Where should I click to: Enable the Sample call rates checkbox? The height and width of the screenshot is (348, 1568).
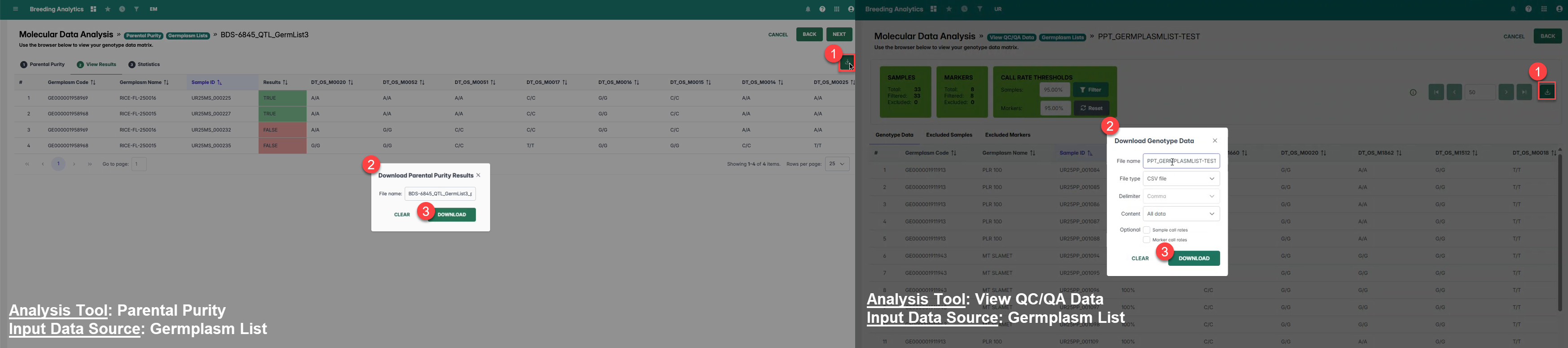1146,230
